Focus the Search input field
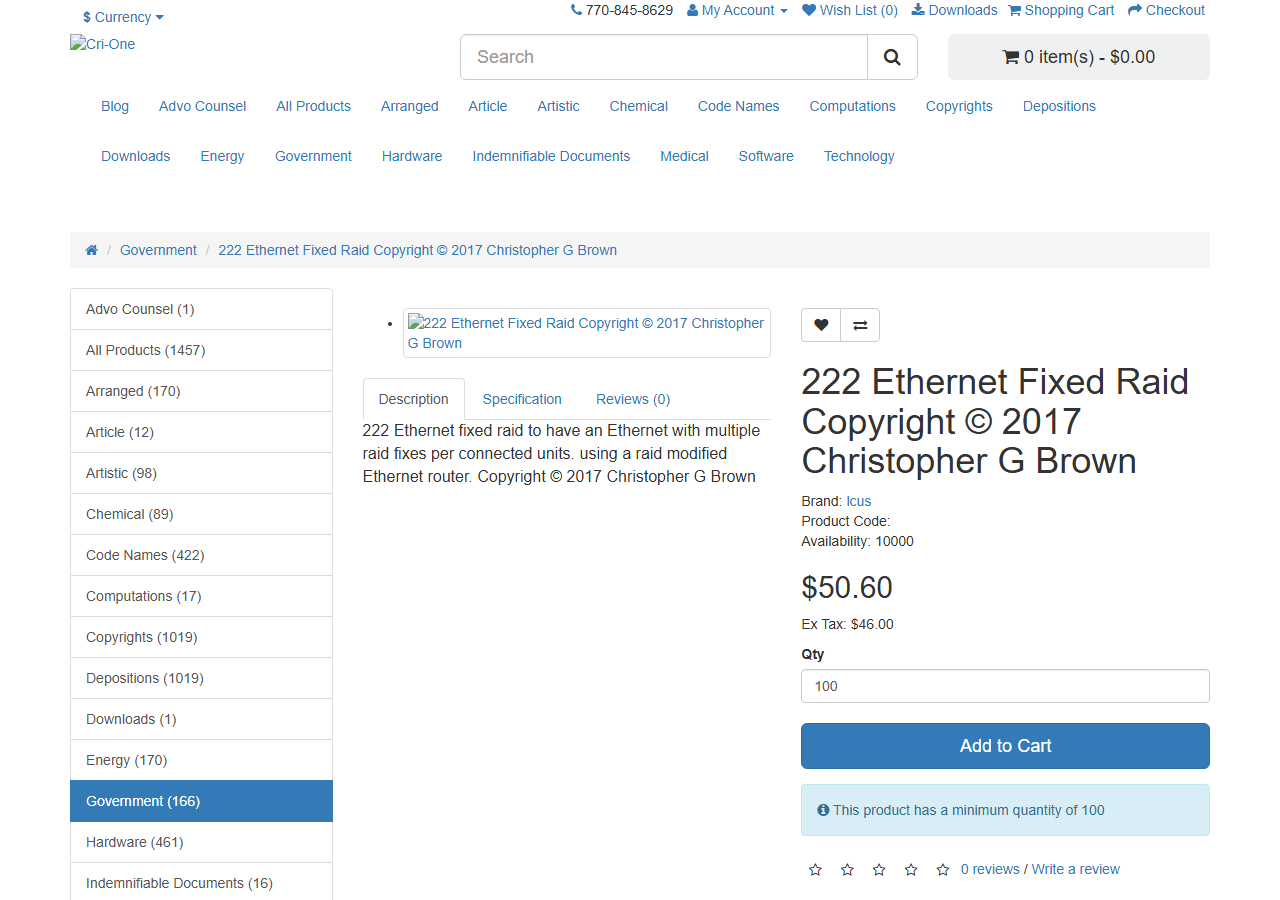1280x900 pixels. [x=664, y=57]
